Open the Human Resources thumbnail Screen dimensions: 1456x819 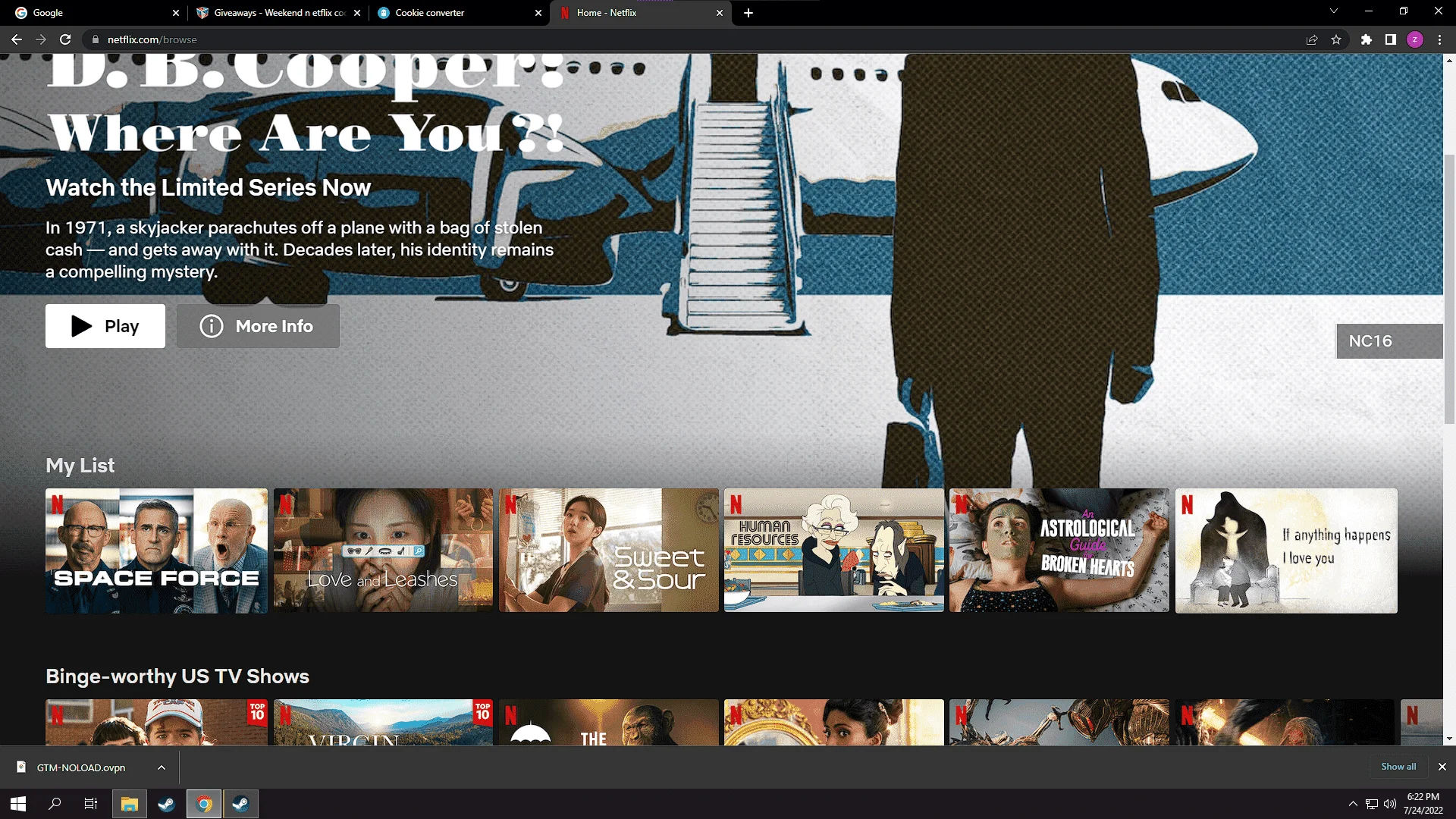click(x=834, y=551)
